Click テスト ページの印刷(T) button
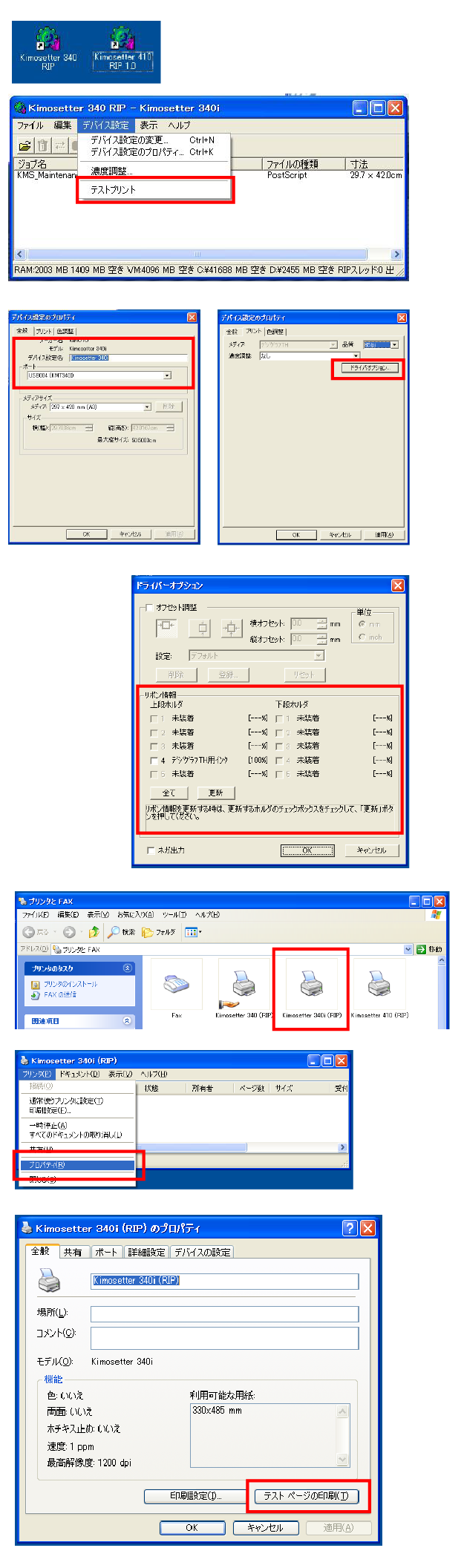 click(306, 1495)
